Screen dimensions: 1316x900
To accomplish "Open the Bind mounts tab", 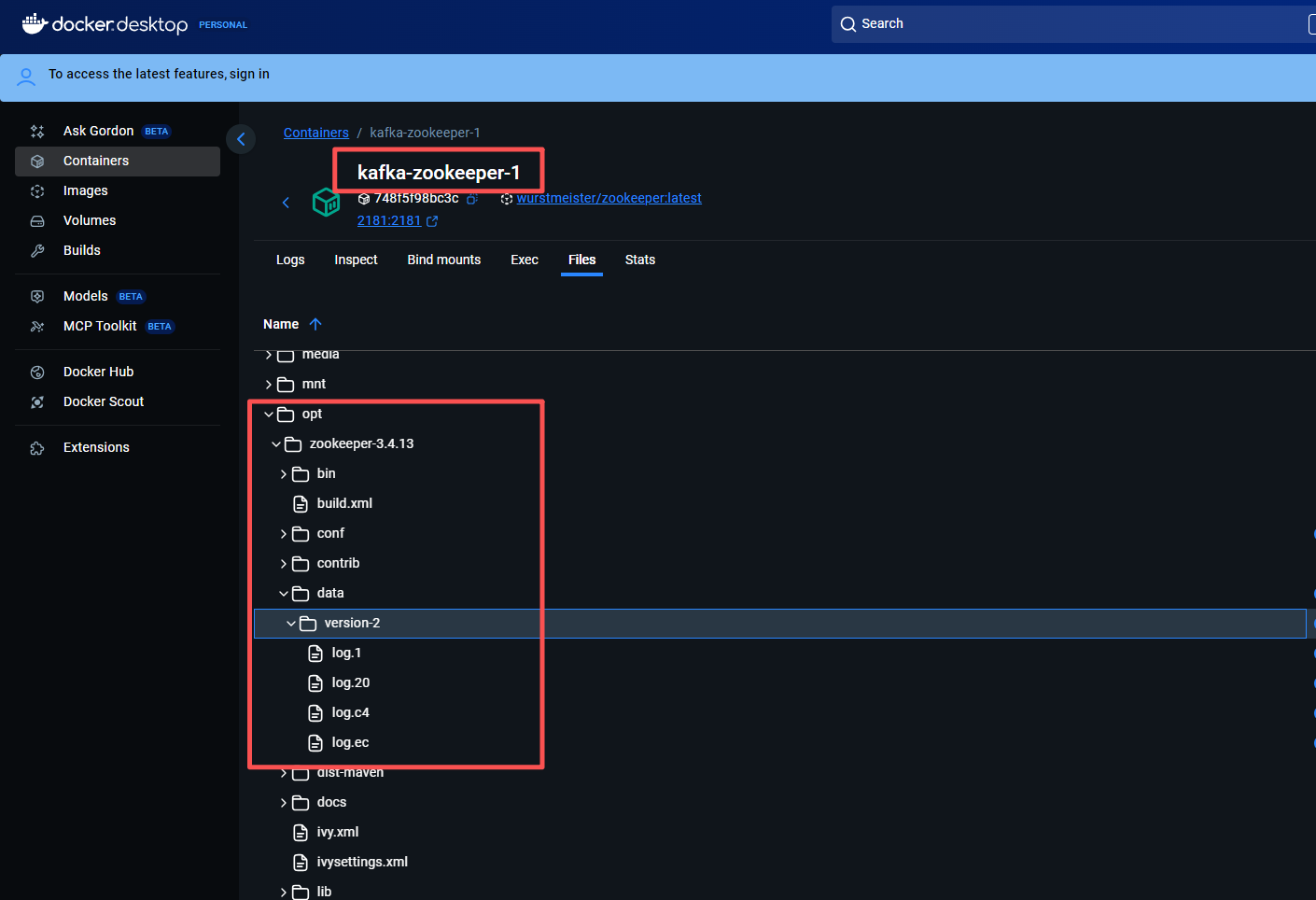I will (444, 260).
